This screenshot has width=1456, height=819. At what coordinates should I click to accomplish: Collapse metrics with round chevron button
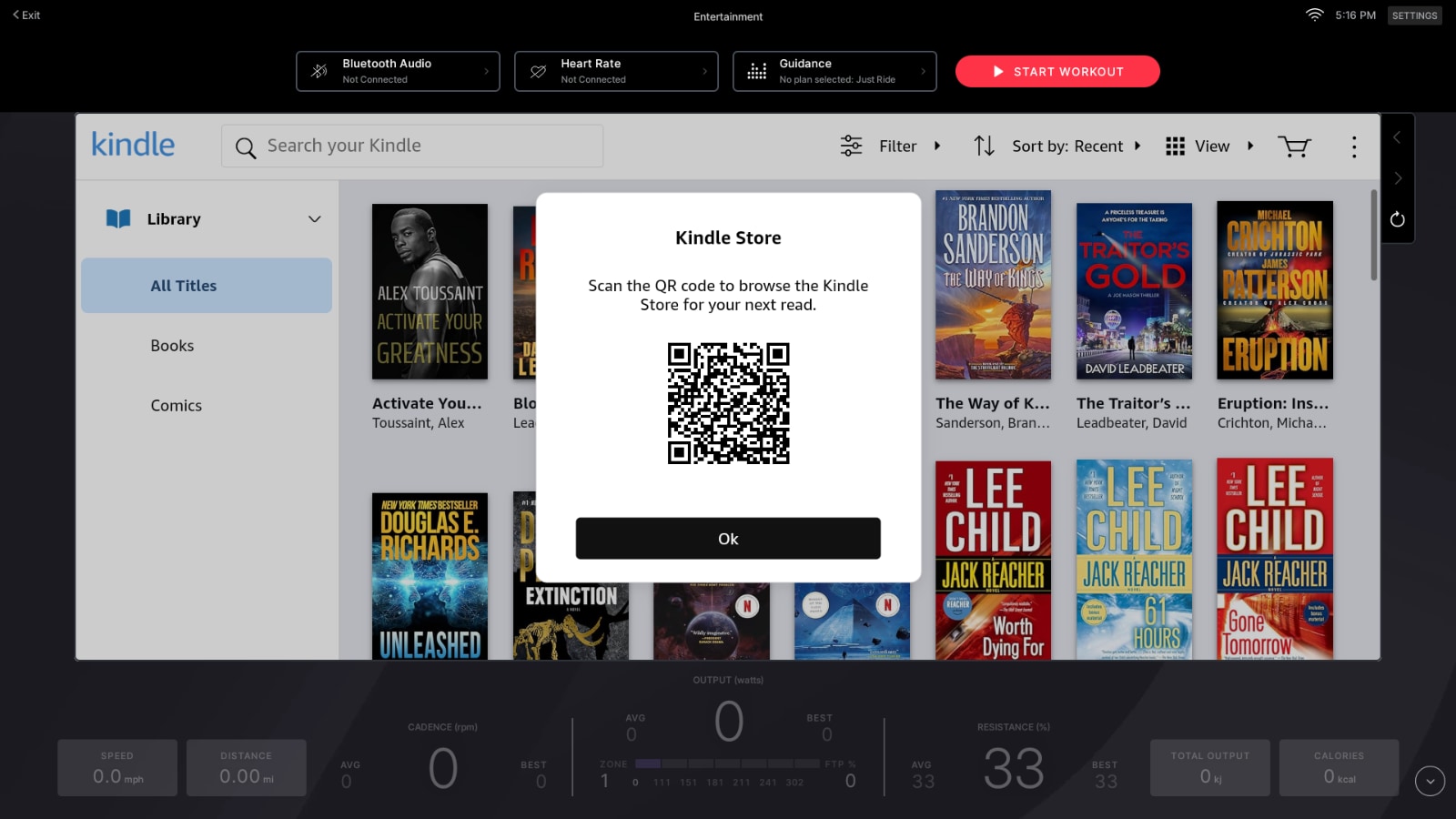pos(1430,781)
